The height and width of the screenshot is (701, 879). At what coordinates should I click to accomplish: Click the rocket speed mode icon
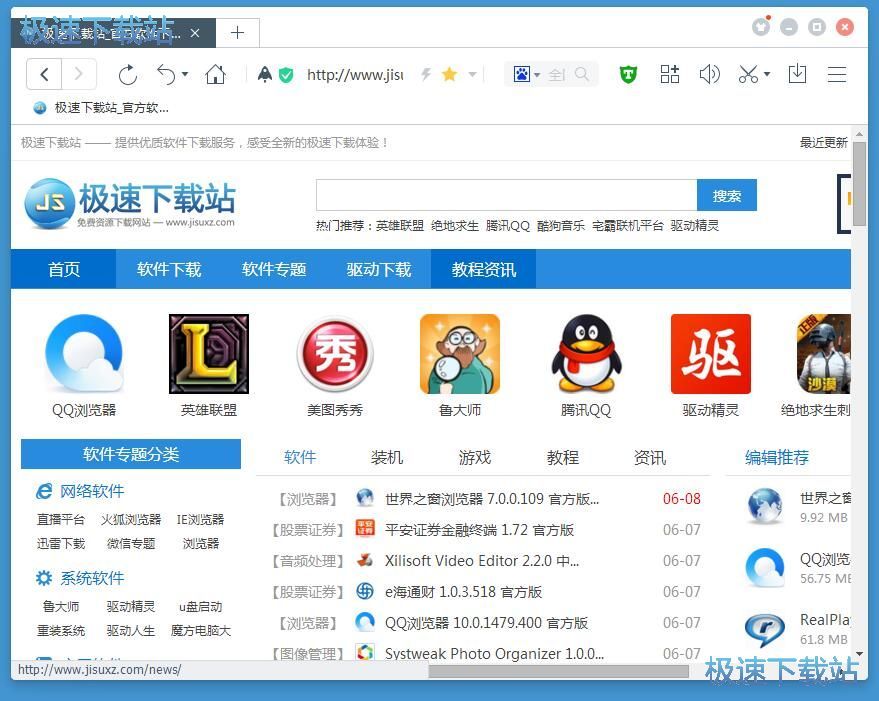click(x=265, y=74)
